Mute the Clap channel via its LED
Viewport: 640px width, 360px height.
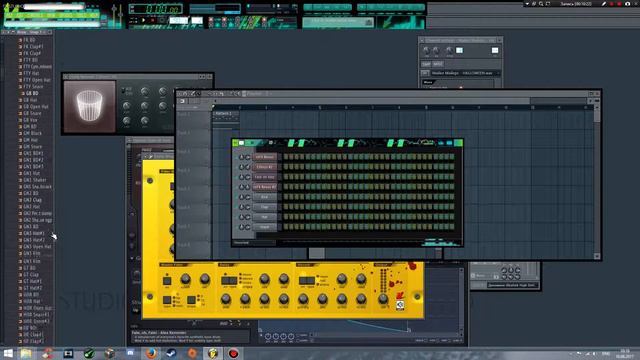coord(236,207)
